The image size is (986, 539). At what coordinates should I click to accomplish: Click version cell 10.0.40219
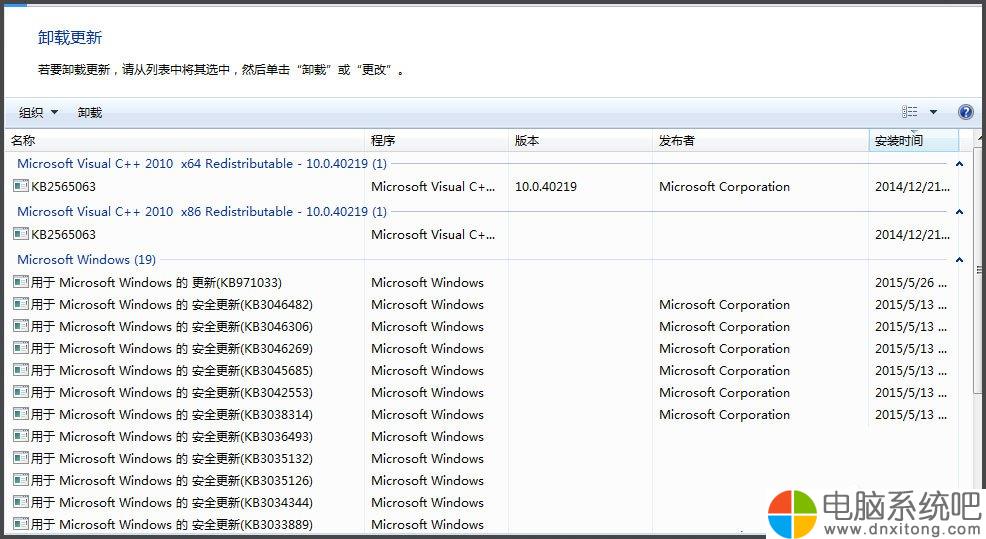click(x=546, y=186)
